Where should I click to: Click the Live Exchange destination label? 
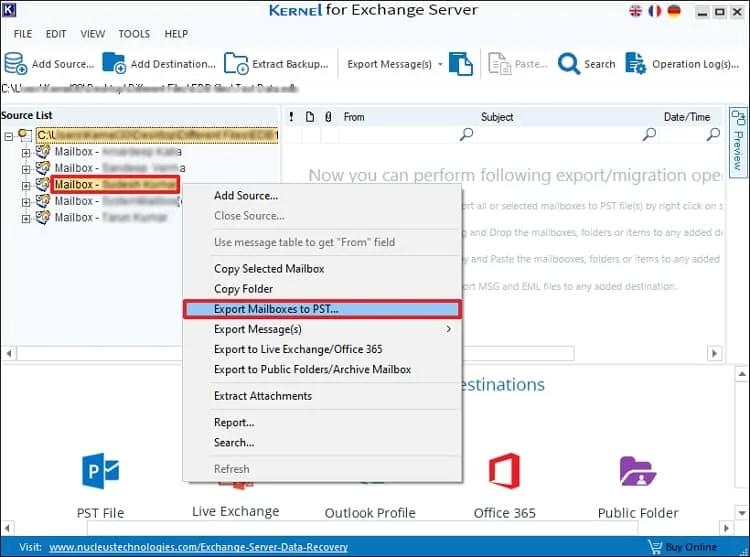pyautogui.click(x=235, y=512)
